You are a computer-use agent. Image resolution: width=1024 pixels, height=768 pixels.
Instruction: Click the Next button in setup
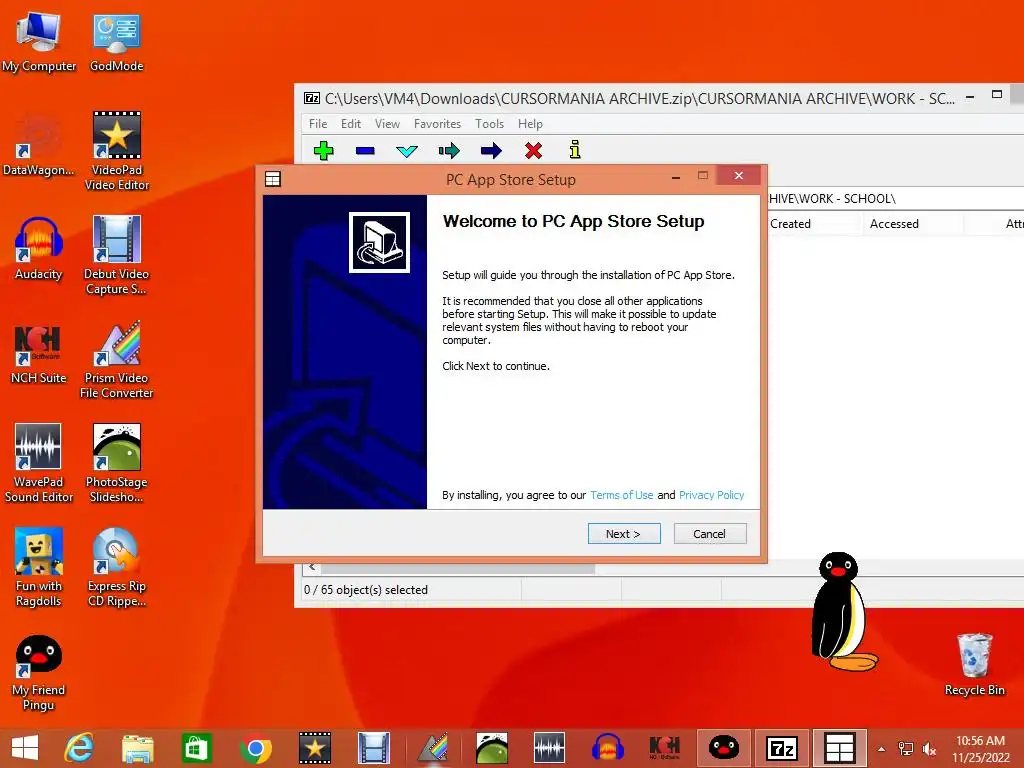(x=624, y=534)
